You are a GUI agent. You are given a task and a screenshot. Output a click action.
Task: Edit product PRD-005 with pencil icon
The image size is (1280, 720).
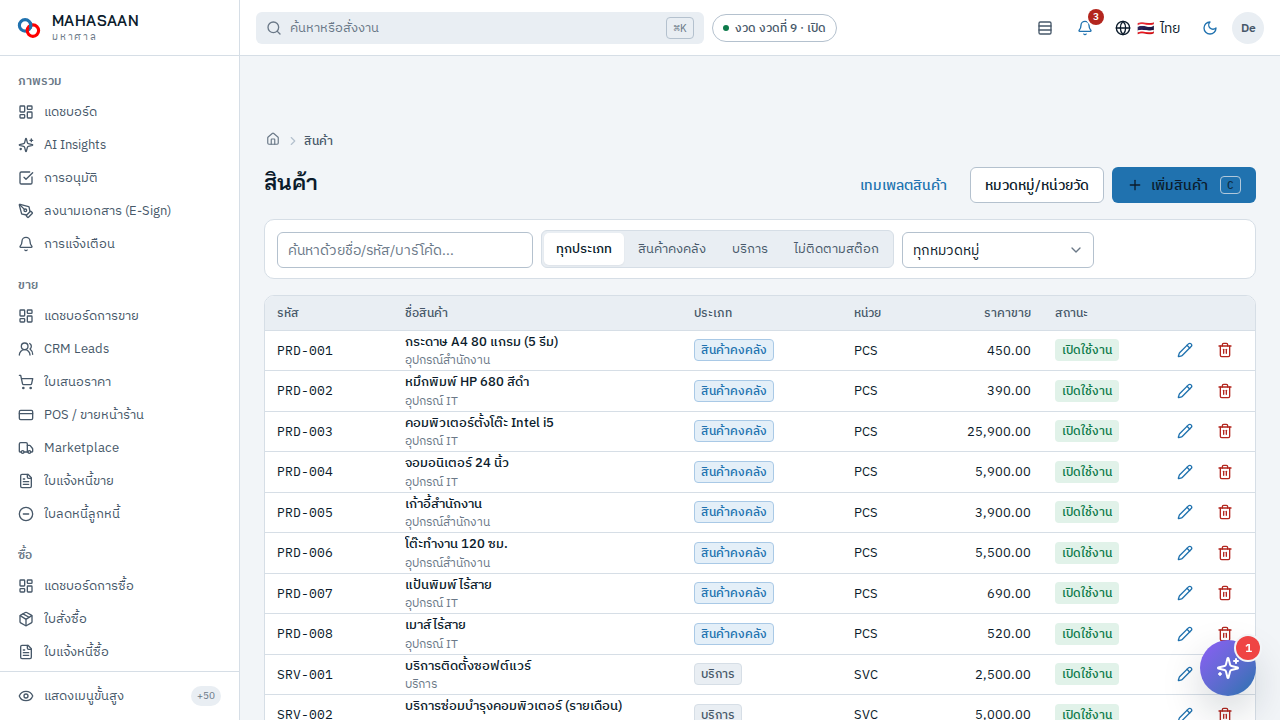click(1185, 512)
